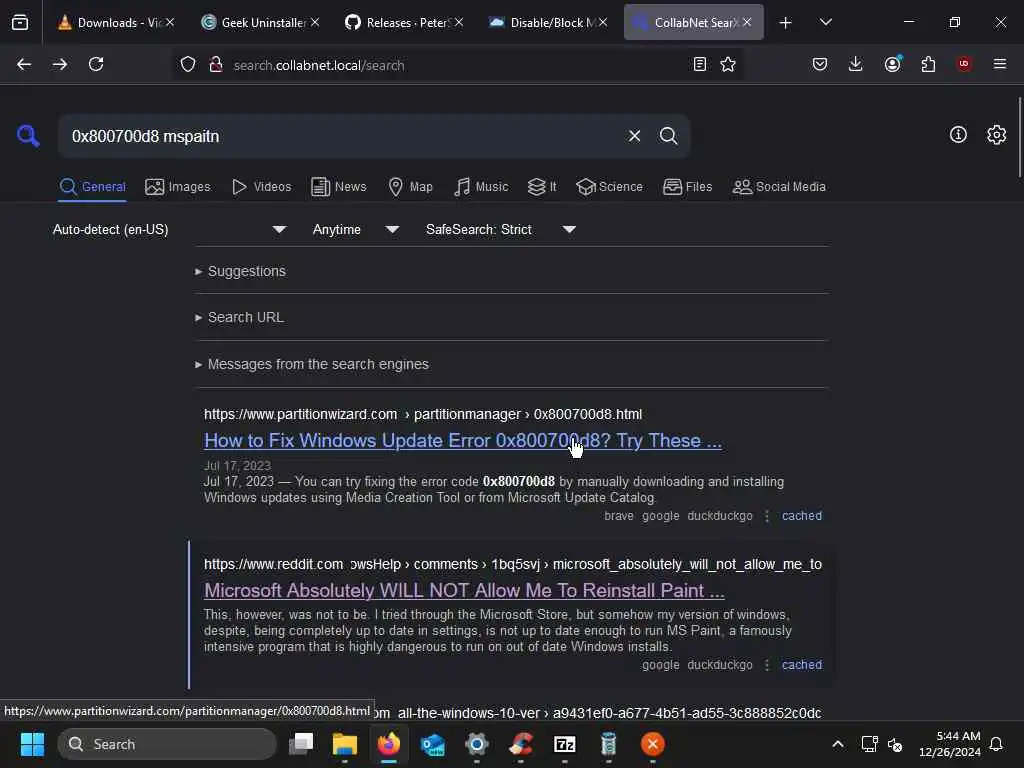Close the CollabNet Search tab
Viewport: 1024px width, 768px height.
click(747, 22)
